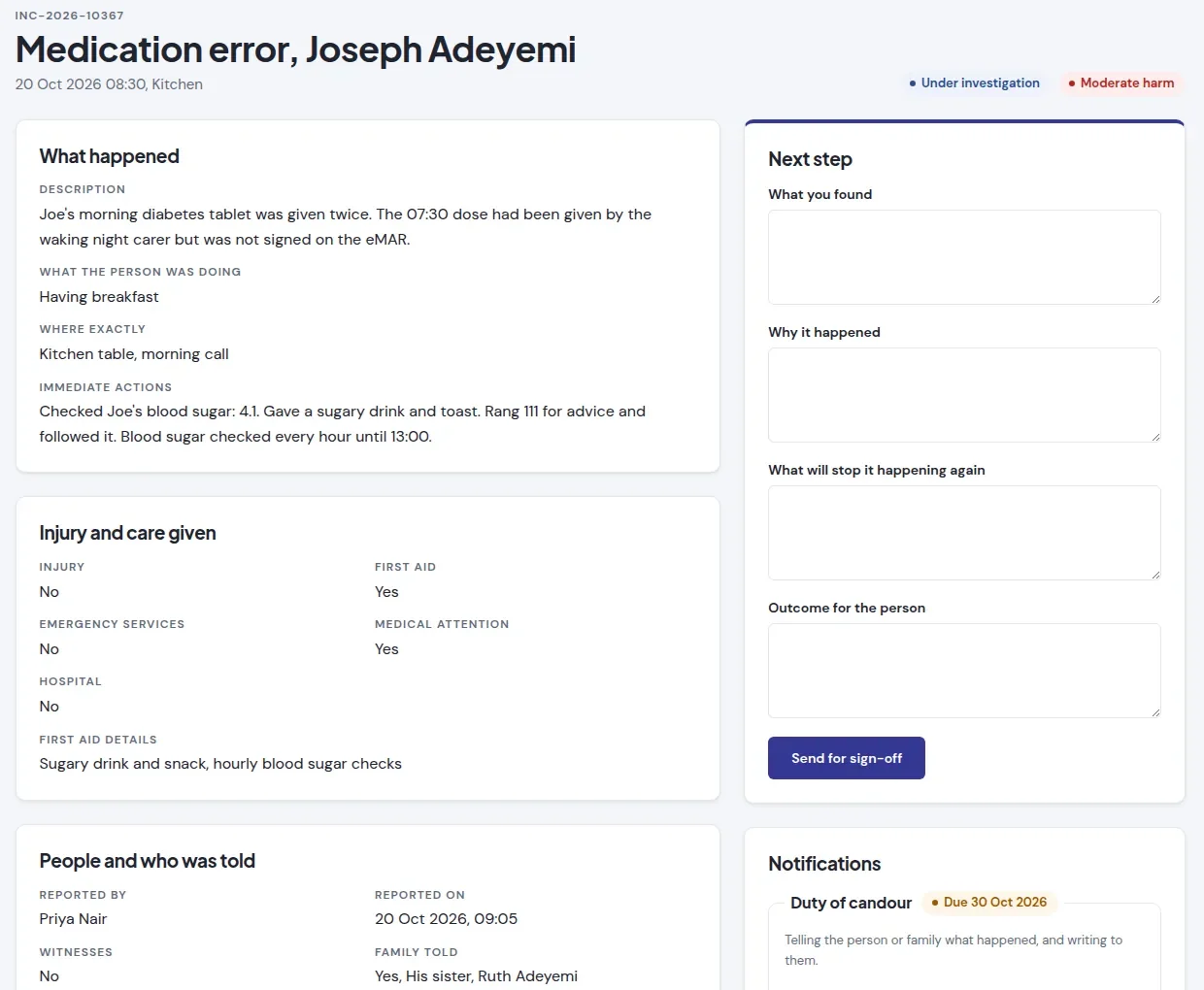Click the 'What happened' section heading

pyautogui.click(x=110, y=156)
